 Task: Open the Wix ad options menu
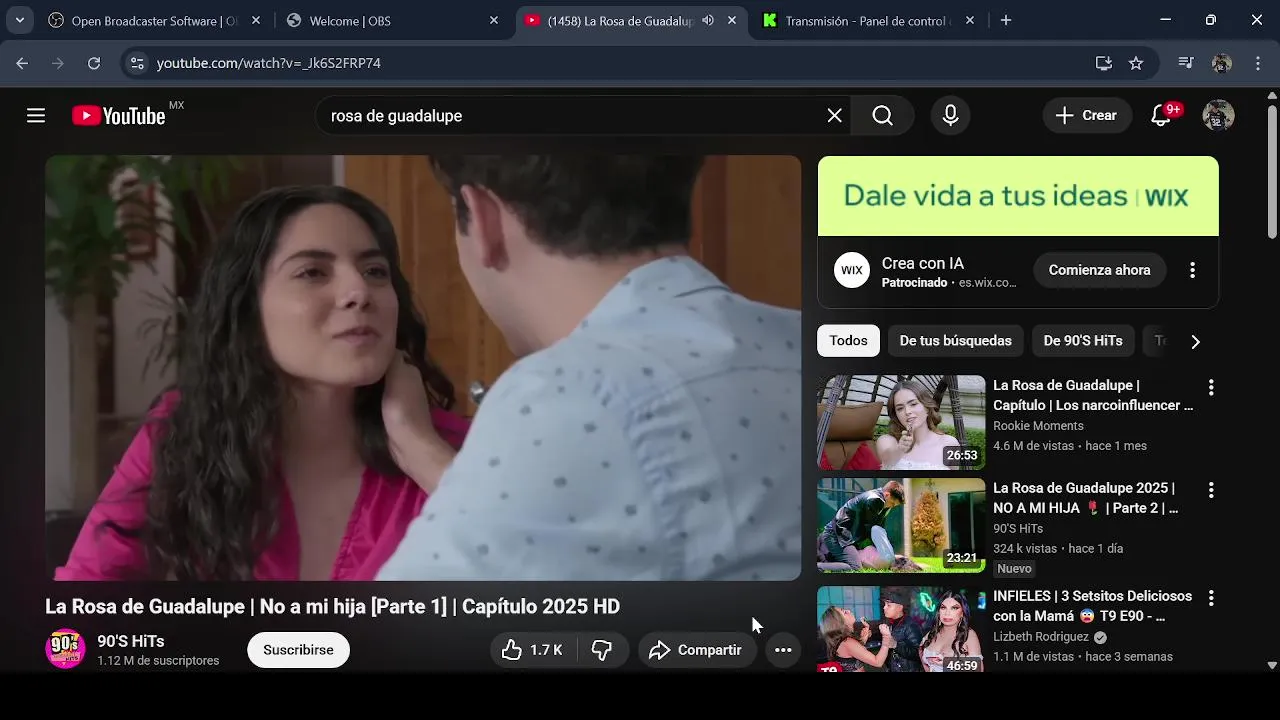point(1192,270)
